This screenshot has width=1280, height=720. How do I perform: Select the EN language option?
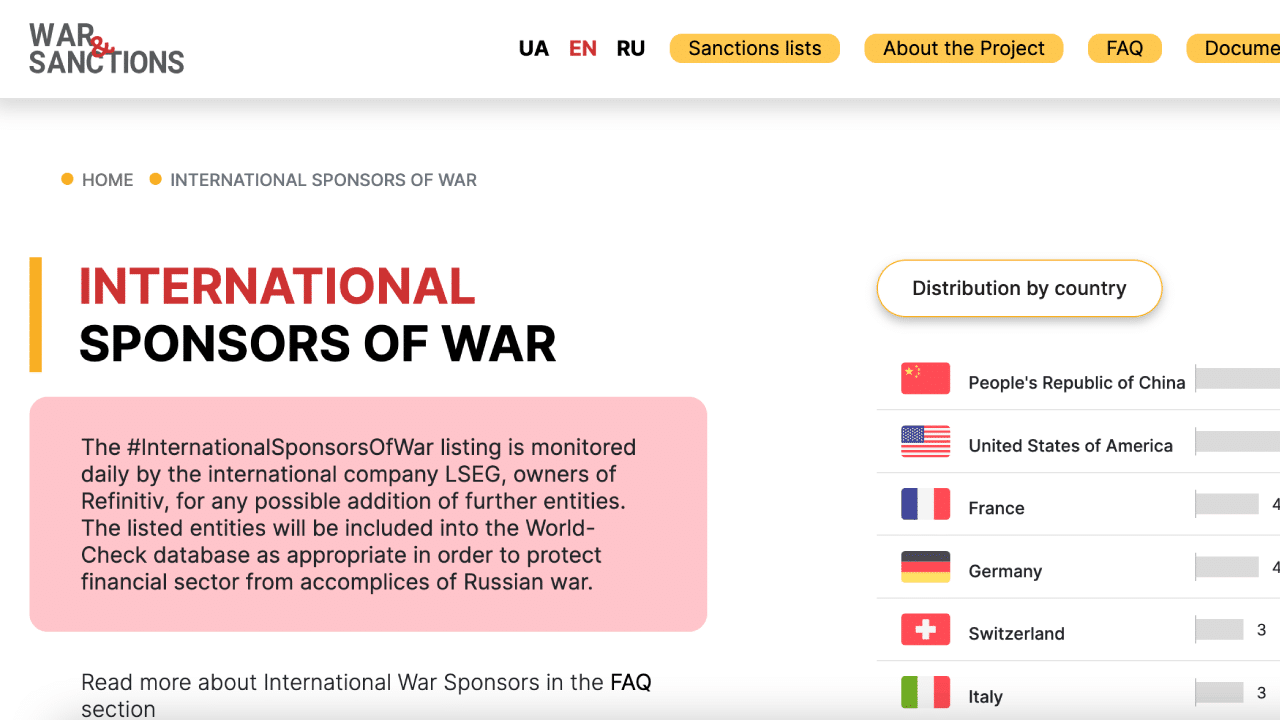tap(582, 49)
